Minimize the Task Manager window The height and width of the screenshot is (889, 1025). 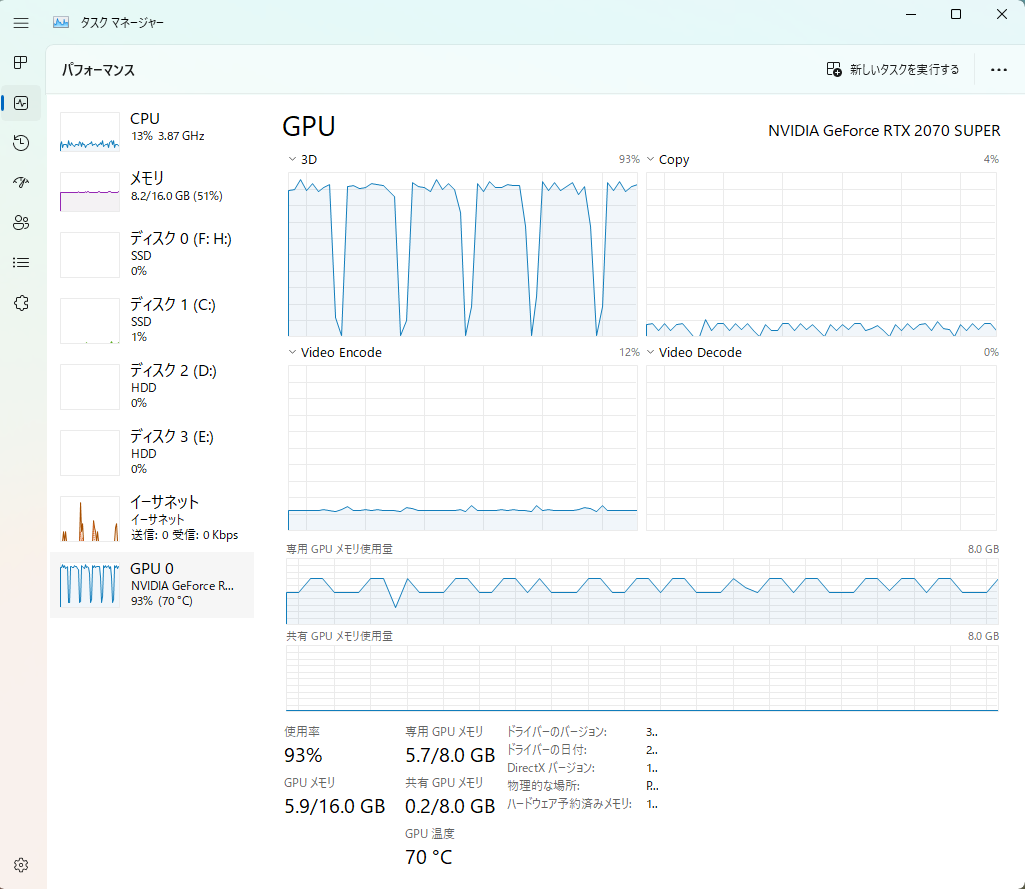point(911,14)
